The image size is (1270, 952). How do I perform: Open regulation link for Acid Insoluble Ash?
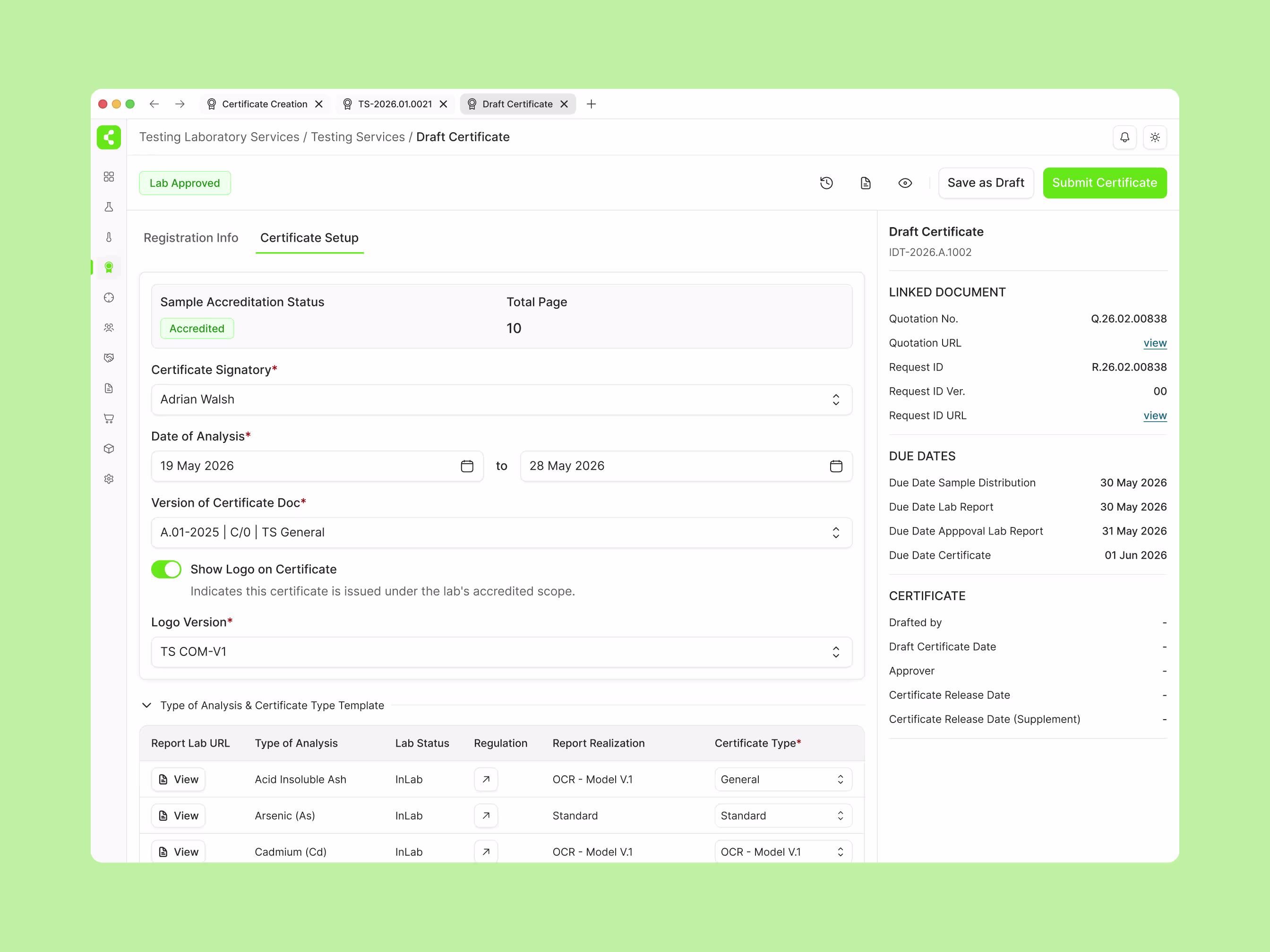coord(486,779)
